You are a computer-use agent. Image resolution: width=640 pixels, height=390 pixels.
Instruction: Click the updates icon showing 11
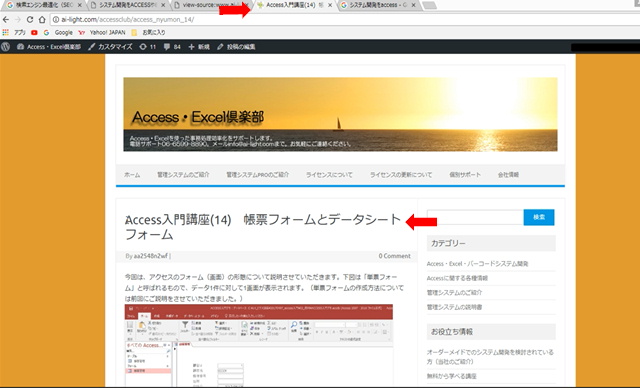click(148, 47)
